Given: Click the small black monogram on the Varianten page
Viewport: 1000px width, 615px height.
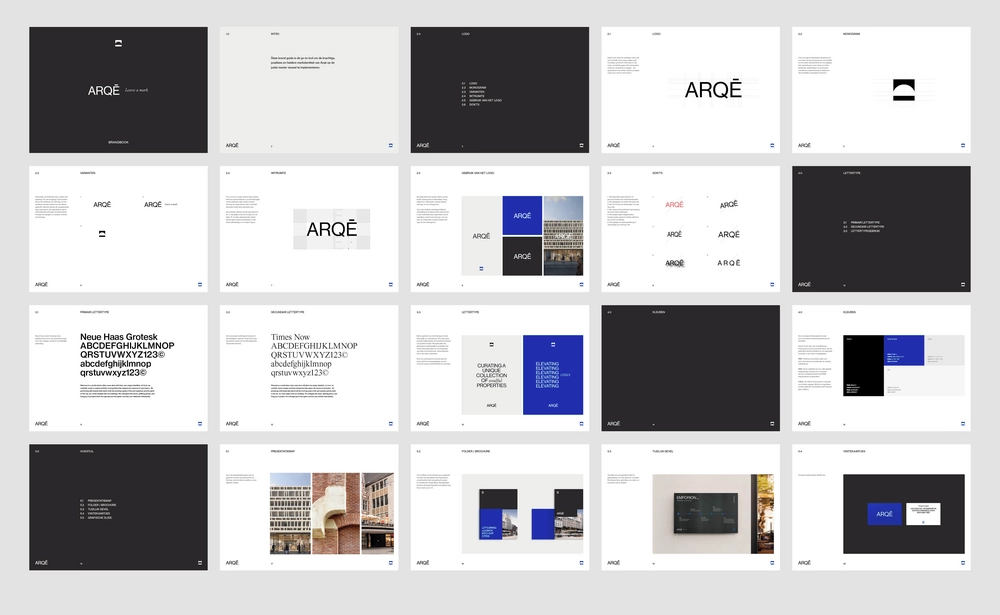Looking at the screenshot, I should (101, 234).
